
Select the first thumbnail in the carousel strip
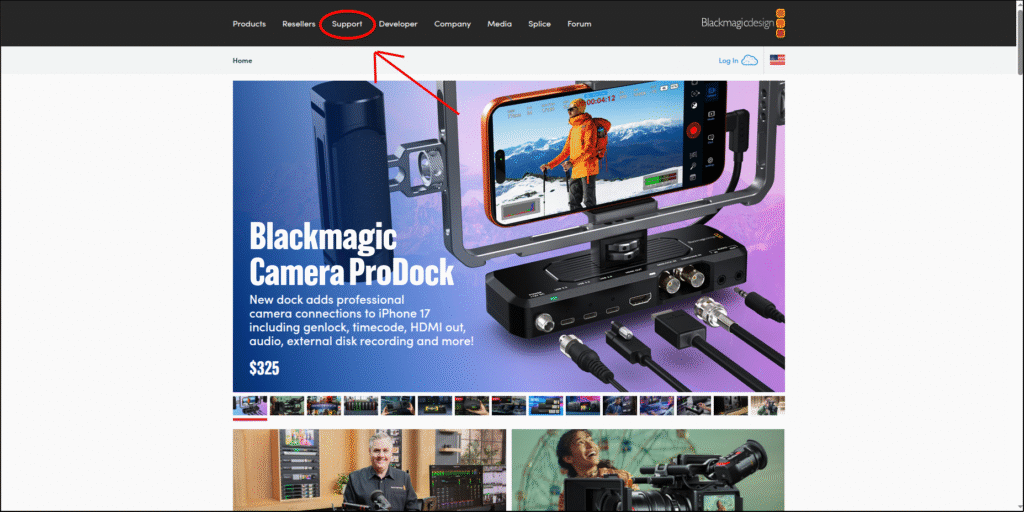click(250, 405)
